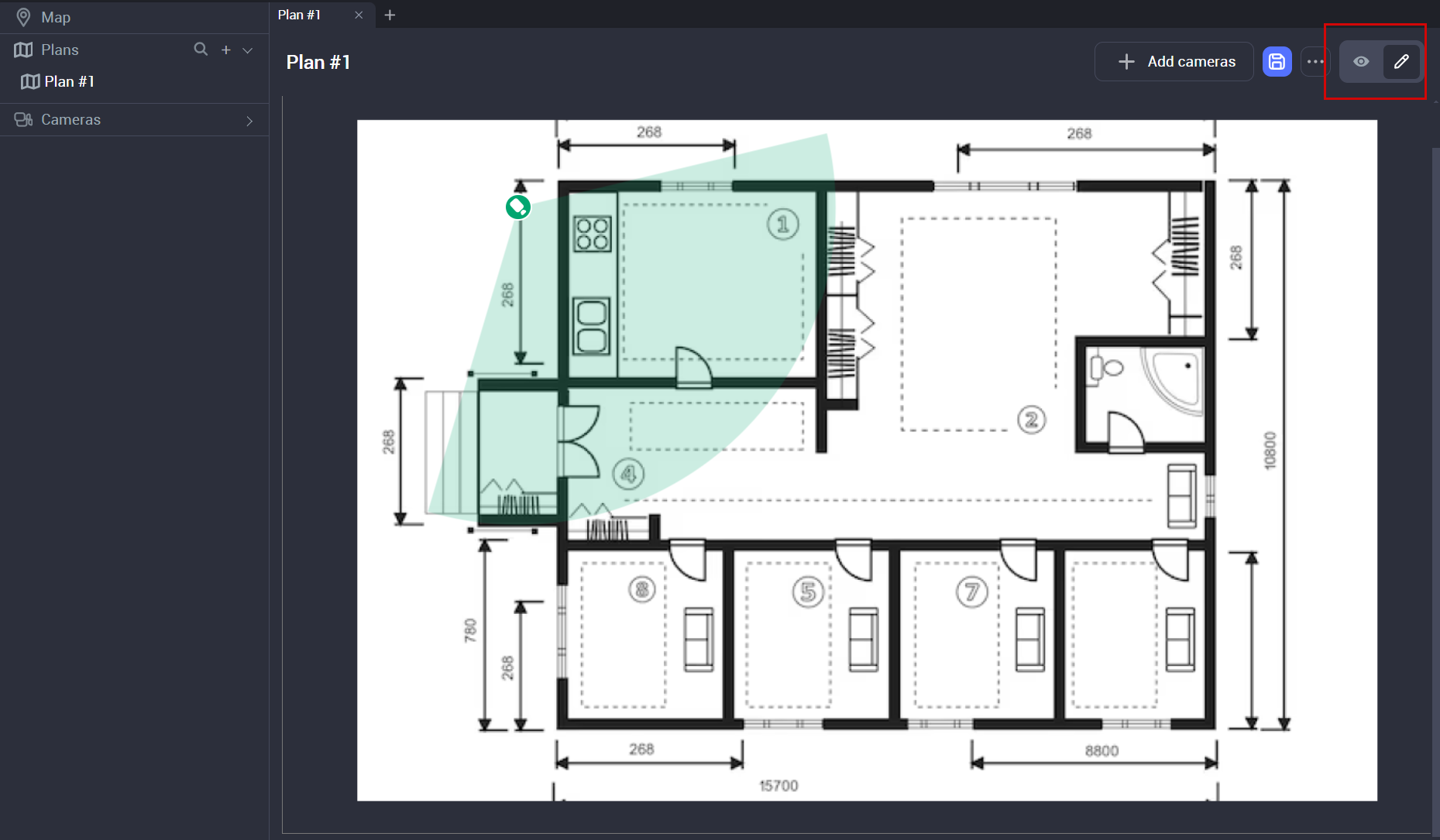Save the plan with the disk icon
The image size is (1440, 840).
click(1277, 62)
